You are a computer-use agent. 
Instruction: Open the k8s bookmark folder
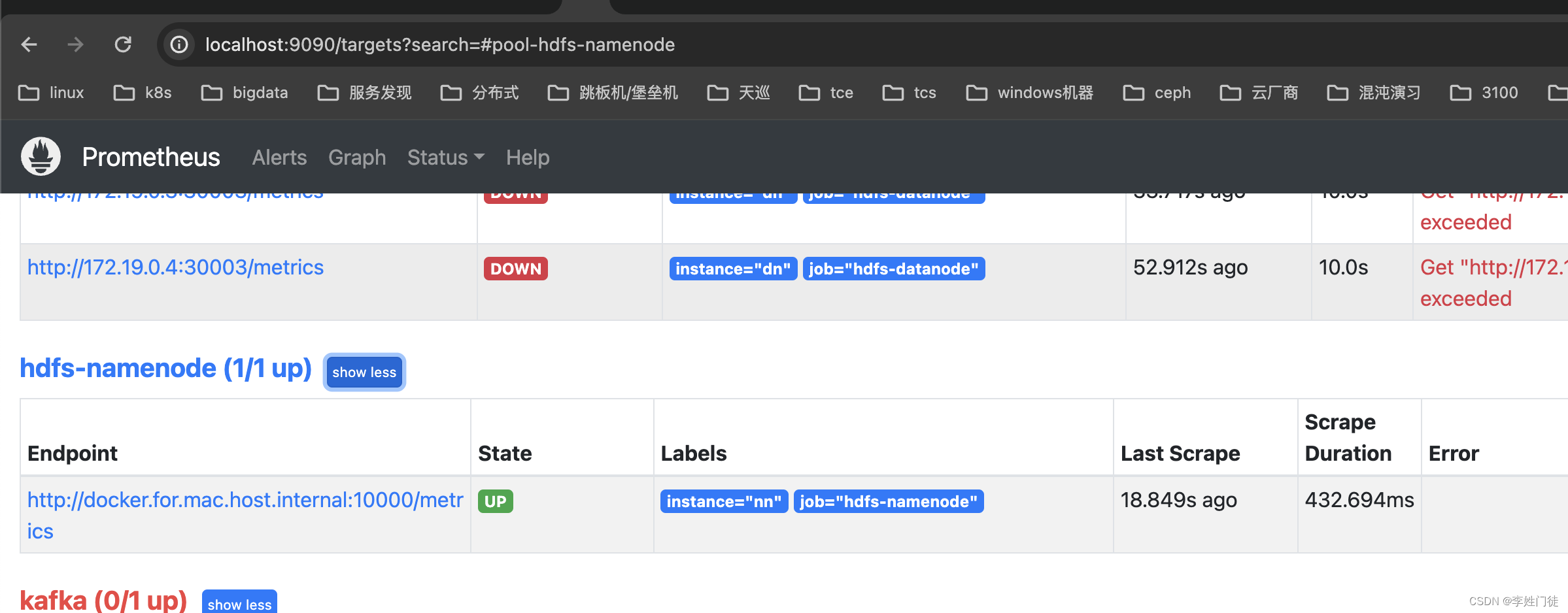(x=143, y=93)
